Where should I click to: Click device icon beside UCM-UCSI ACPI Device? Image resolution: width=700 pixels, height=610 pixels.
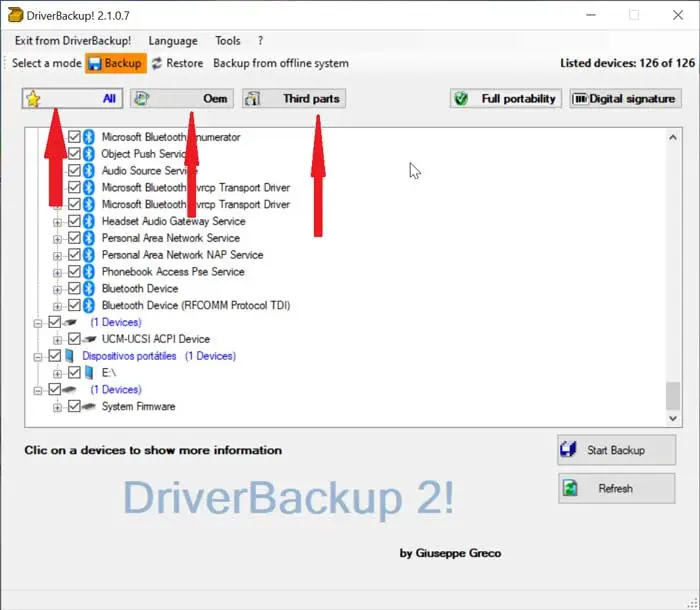(89, 339)
